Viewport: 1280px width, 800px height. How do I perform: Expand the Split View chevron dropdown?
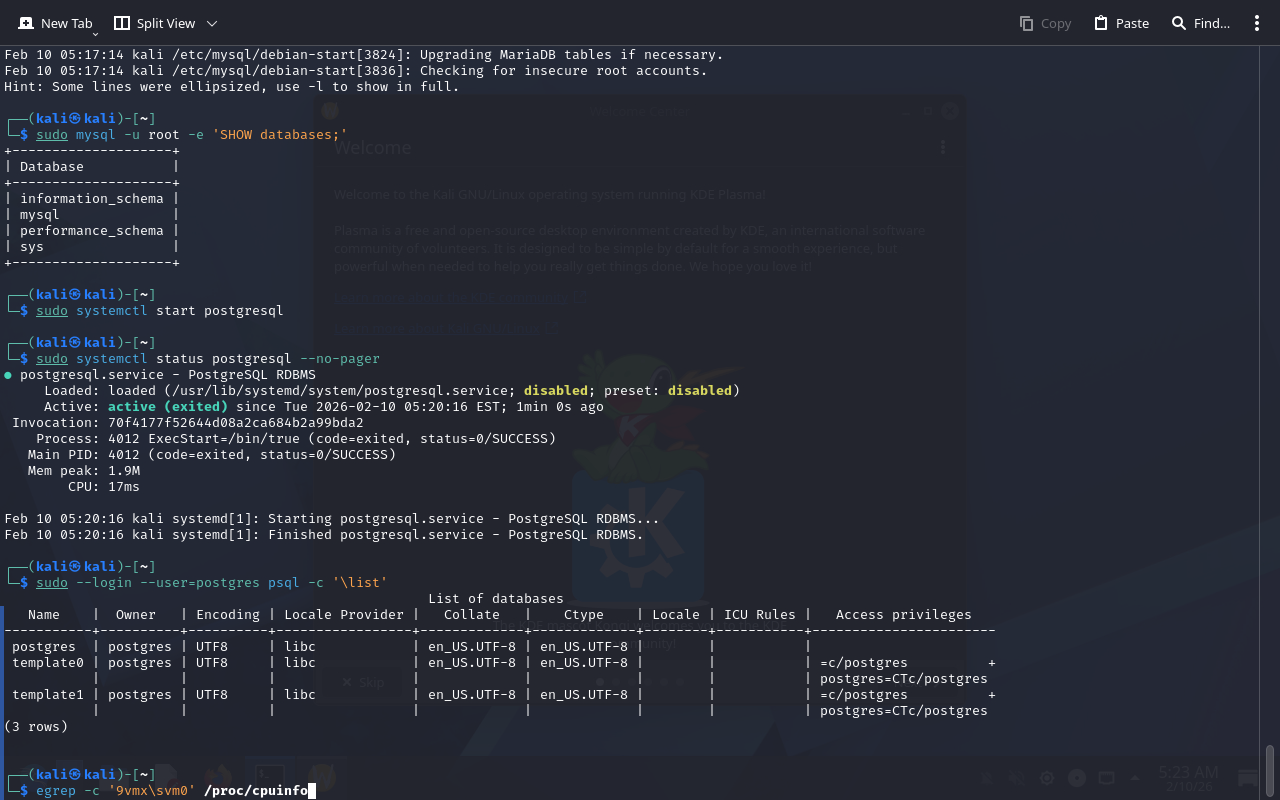pos(211,23)
